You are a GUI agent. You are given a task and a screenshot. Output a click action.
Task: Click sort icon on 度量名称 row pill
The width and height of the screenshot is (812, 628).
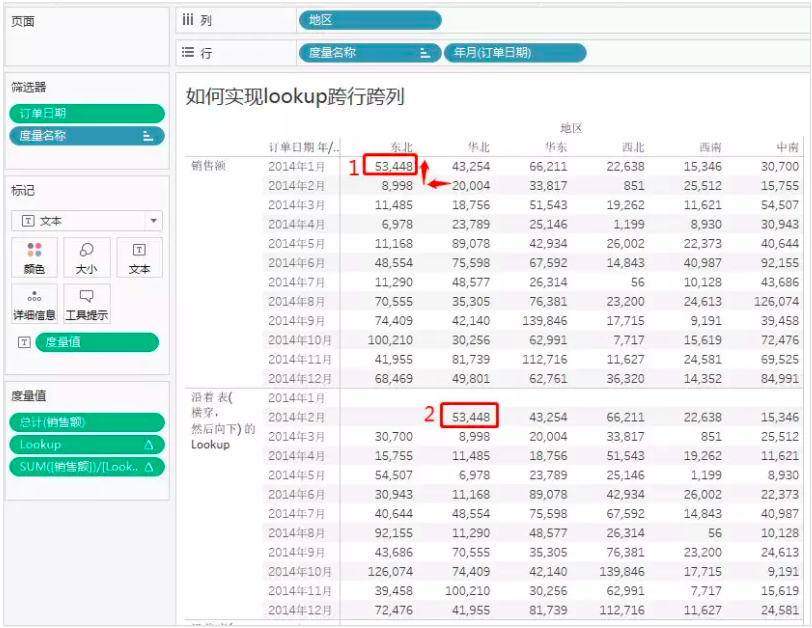coord(425,53)
